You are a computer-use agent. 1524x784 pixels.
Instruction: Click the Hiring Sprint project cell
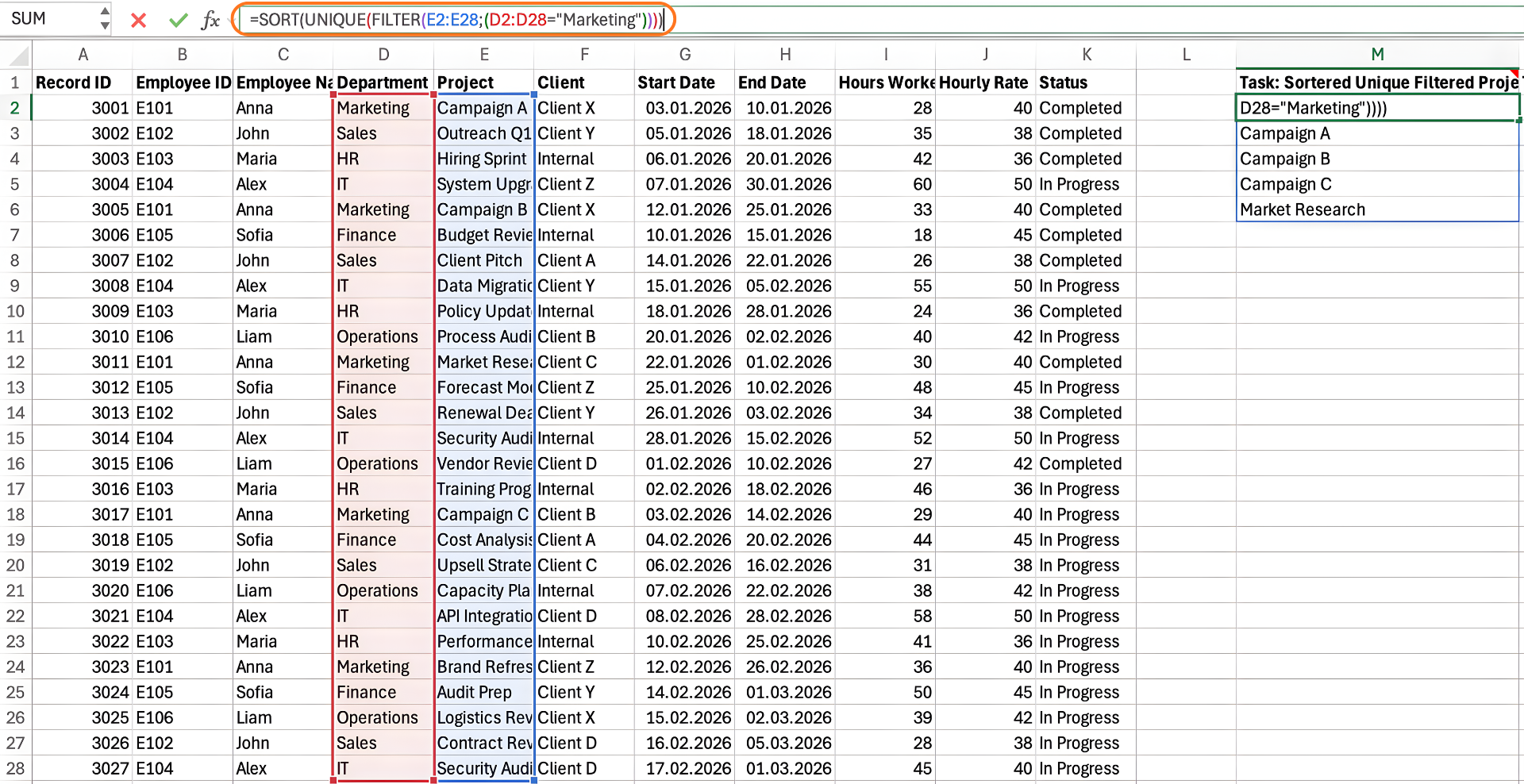tap(483, 159)
